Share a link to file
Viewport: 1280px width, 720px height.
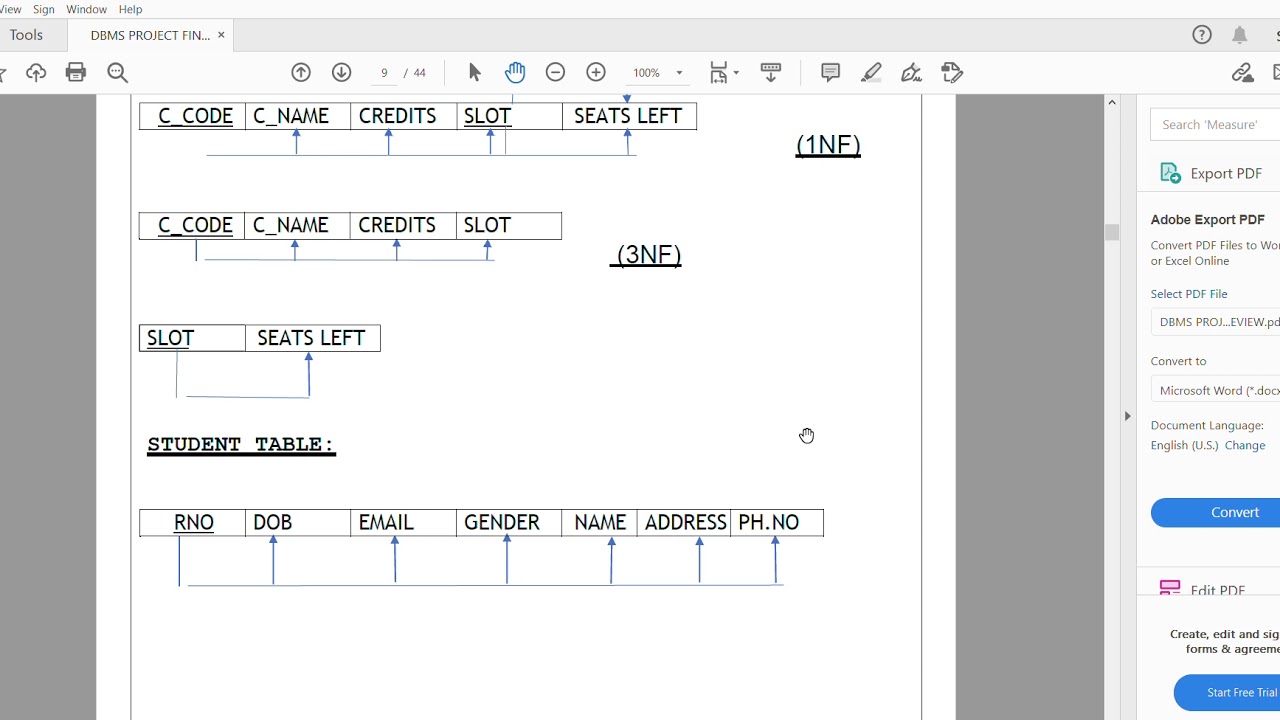1243,72
